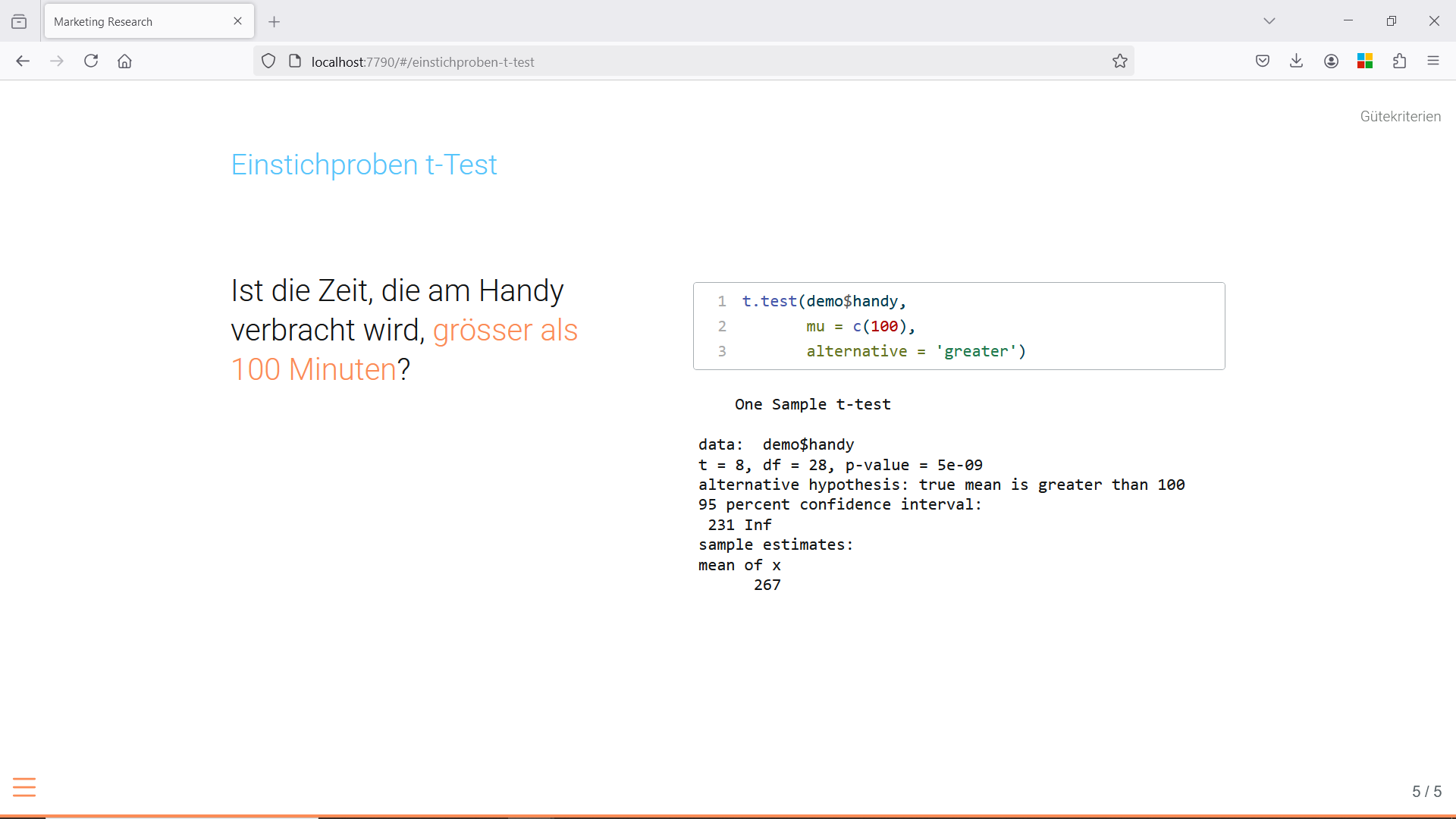The image size is (1456, 819).
Task: Select the Marketing Research tab
Action: [136, 22]
